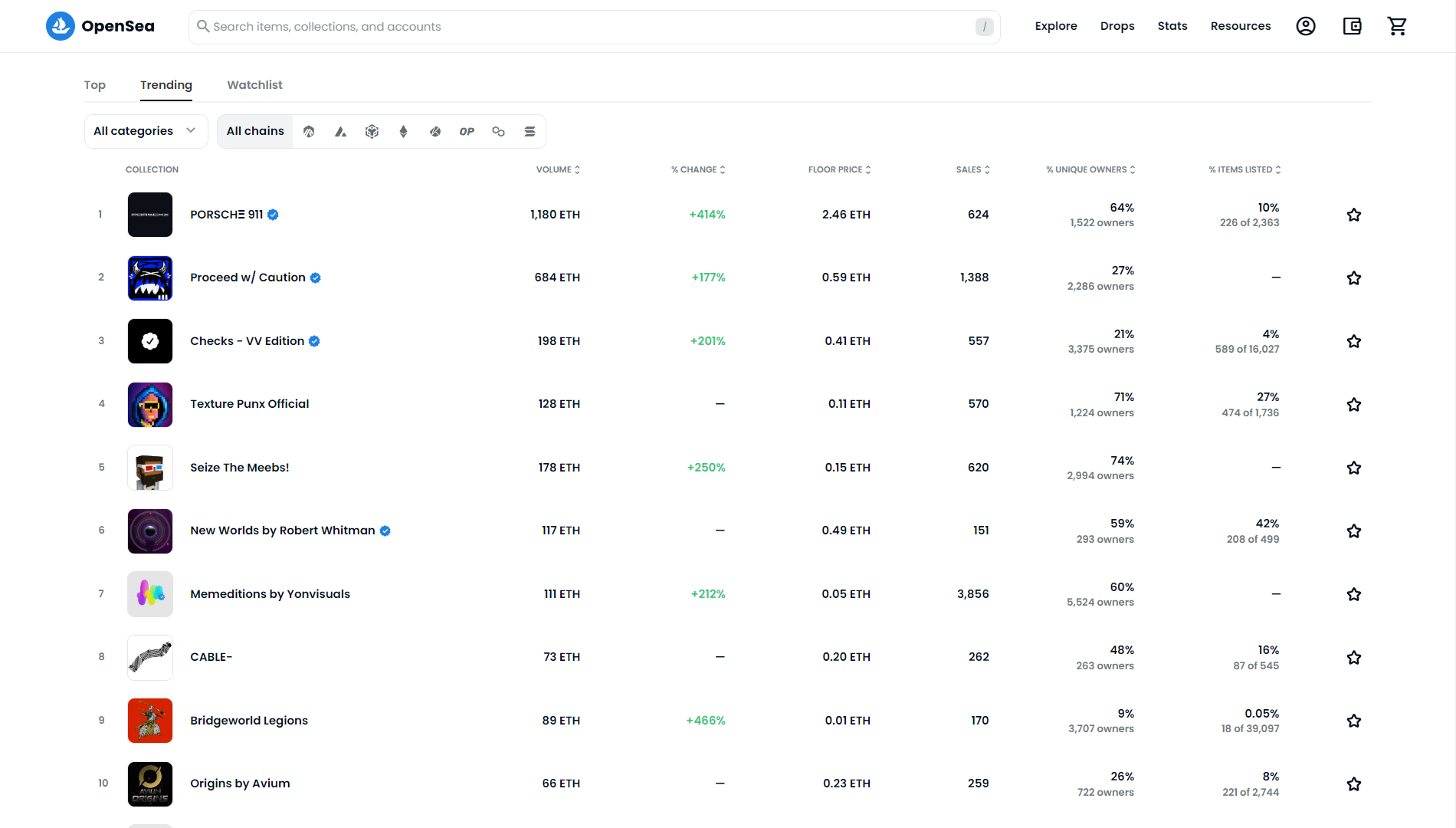Click the search magnifier icon

click(203, 26)
